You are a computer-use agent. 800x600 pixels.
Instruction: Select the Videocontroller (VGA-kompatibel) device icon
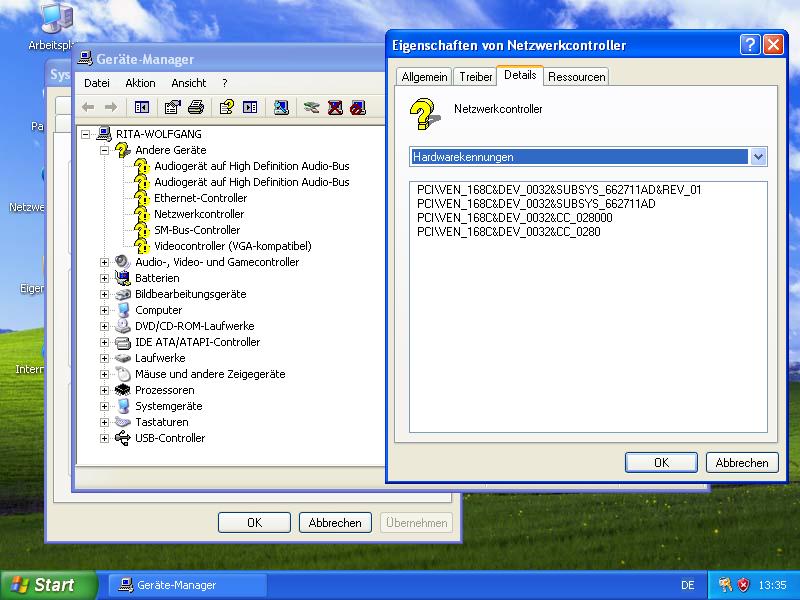pyautogui.click(x=142, y=246)
